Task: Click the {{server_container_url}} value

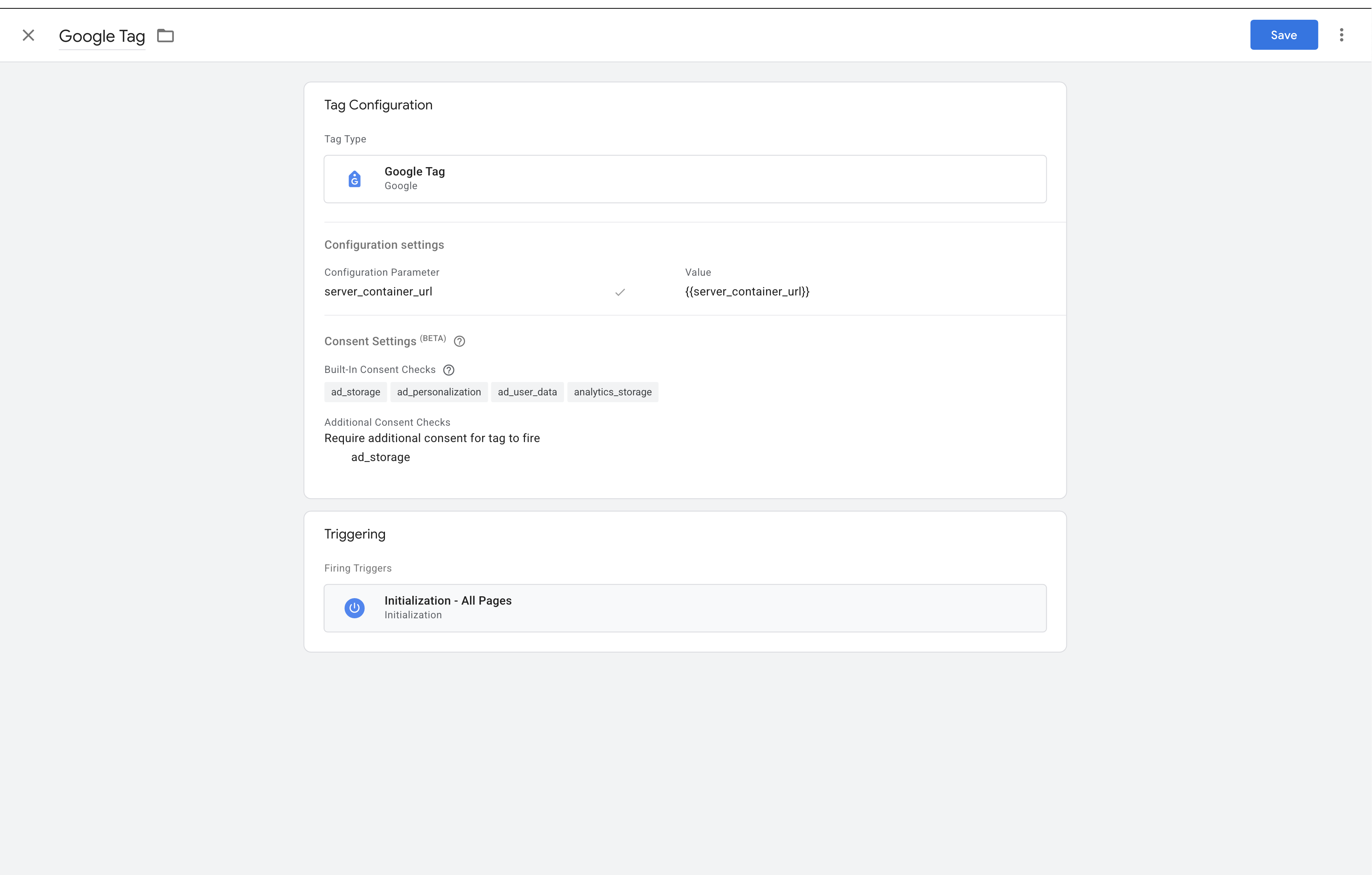Action: click(x=747, y=291)
